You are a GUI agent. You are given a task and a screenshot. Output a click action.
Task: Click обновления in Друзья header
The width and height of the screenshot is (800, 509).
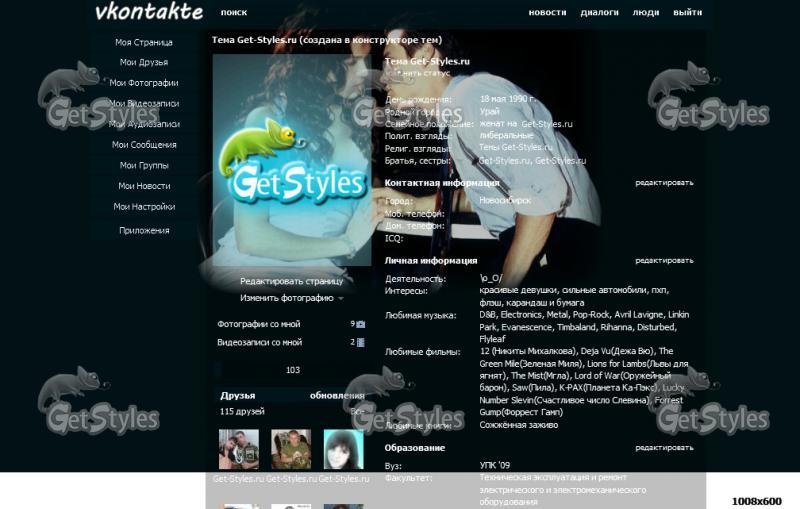(x=337, y=396)
